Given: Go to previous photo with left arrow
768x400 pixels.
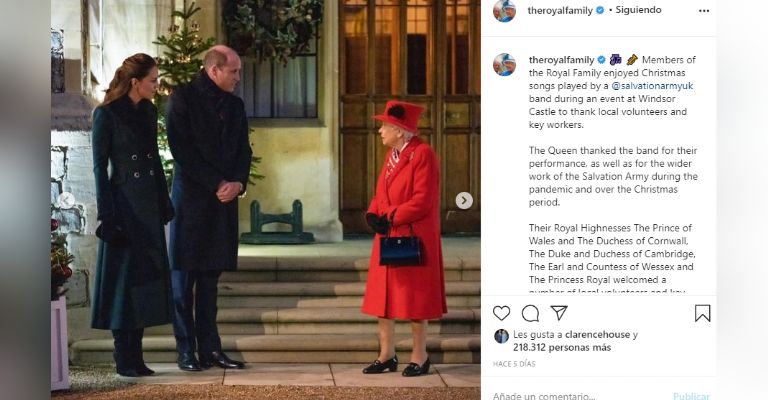Looking at the screenshot, I should pos(67,200).
